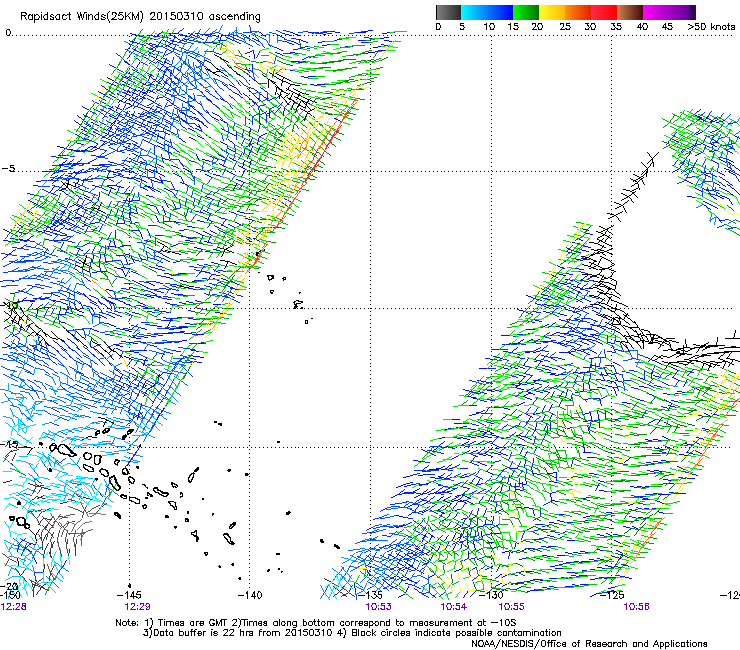740x650 pixels.
Task: Click the NOAA/NESDIS Office of Research credit
Action: pos(589,644)
